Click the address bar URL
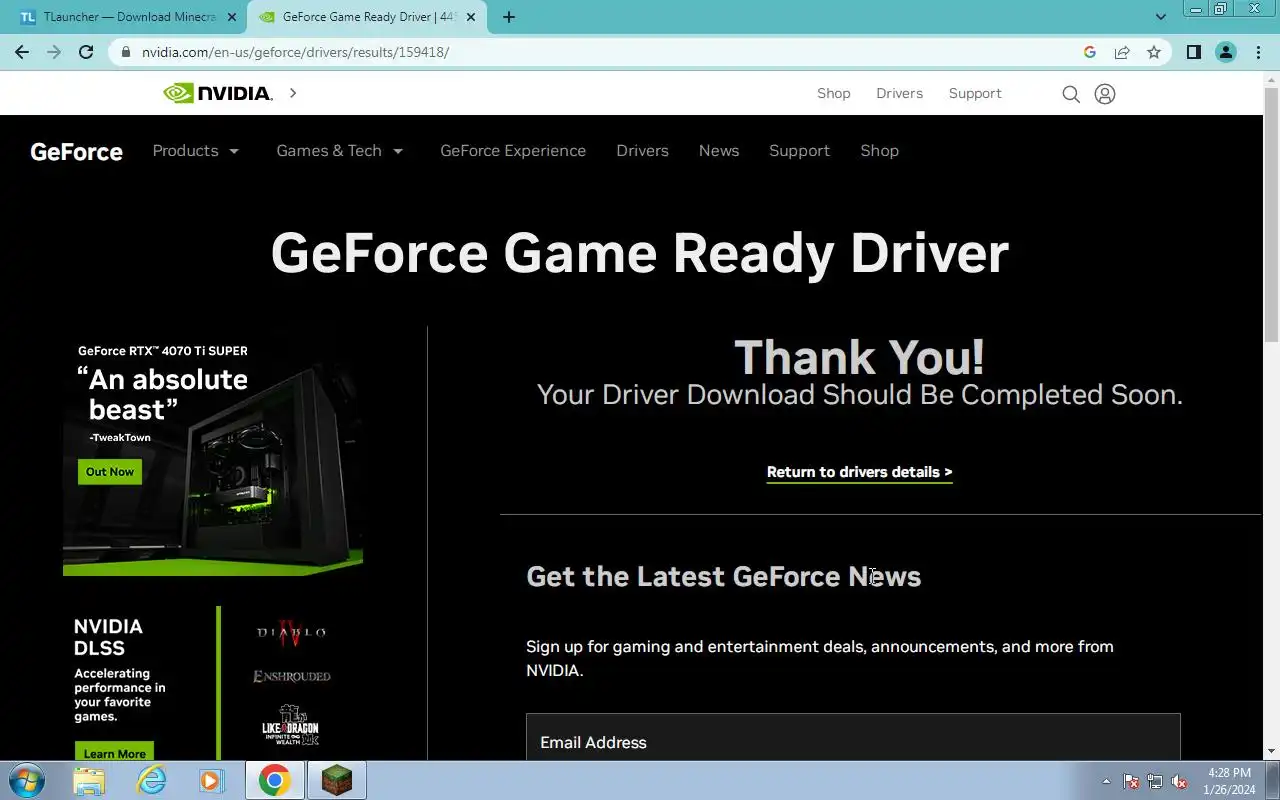1280x800 pixels. (x=295, y=52)
